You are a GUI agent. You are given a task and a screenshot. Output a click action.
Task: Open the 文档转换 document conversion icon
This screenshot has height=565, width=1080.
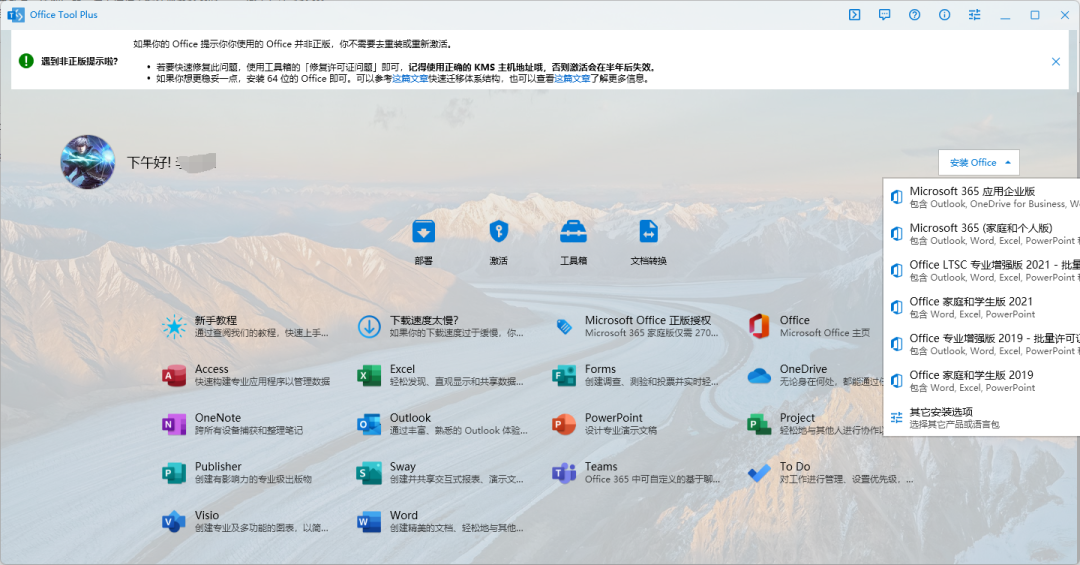coord(648,232)
